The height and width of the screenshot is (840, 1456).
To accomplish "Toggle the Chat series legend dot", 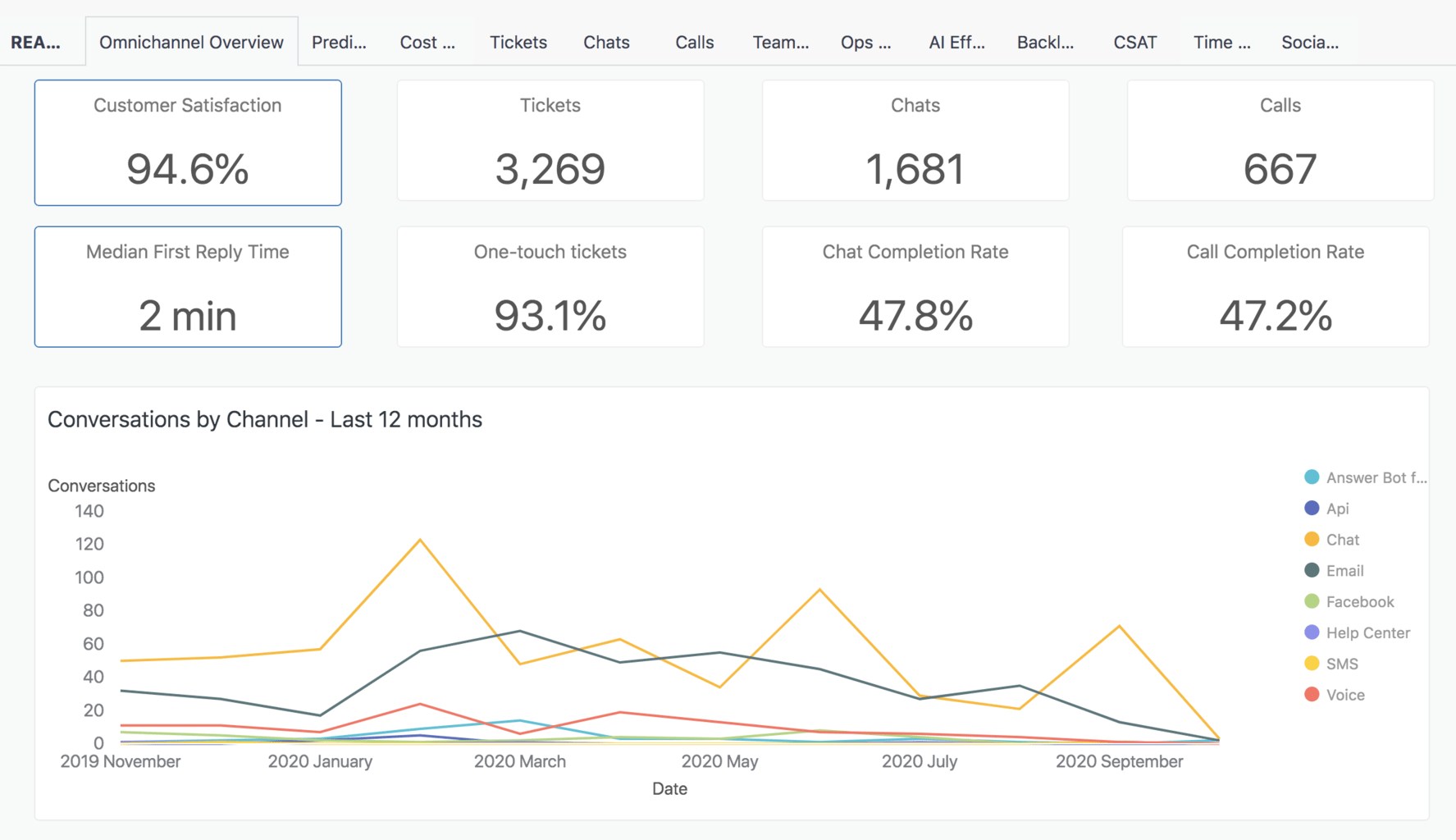I will (1312, 540).
